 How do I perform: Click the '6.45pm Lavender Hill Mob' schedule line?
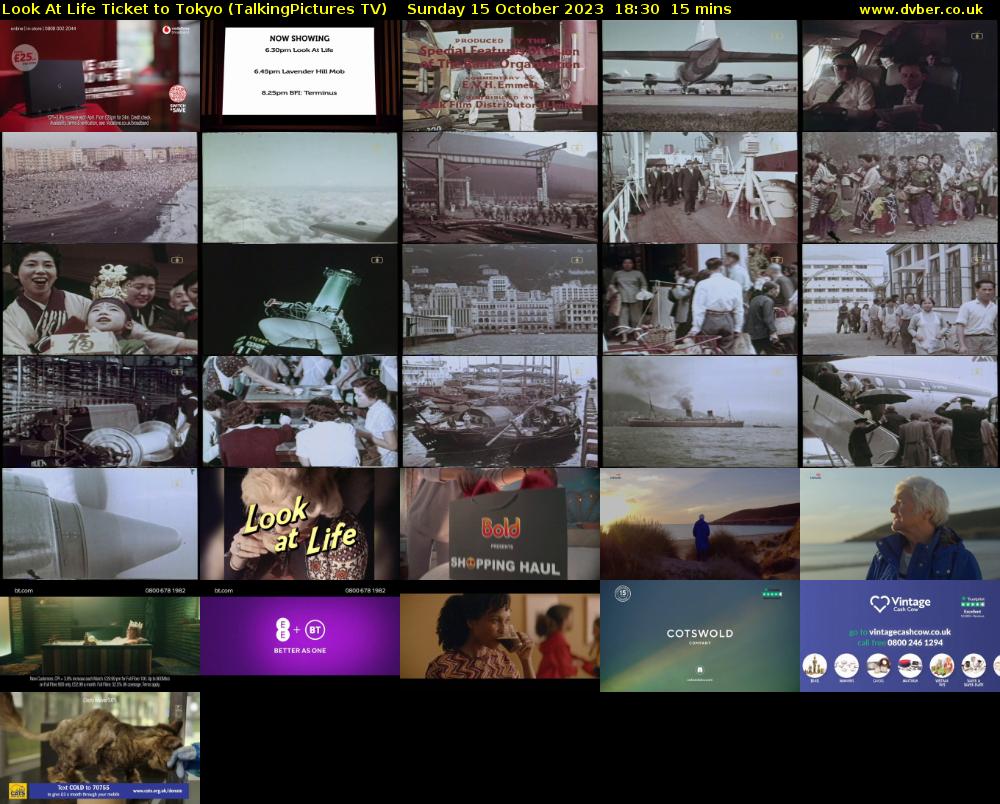[x=299, y=71]
